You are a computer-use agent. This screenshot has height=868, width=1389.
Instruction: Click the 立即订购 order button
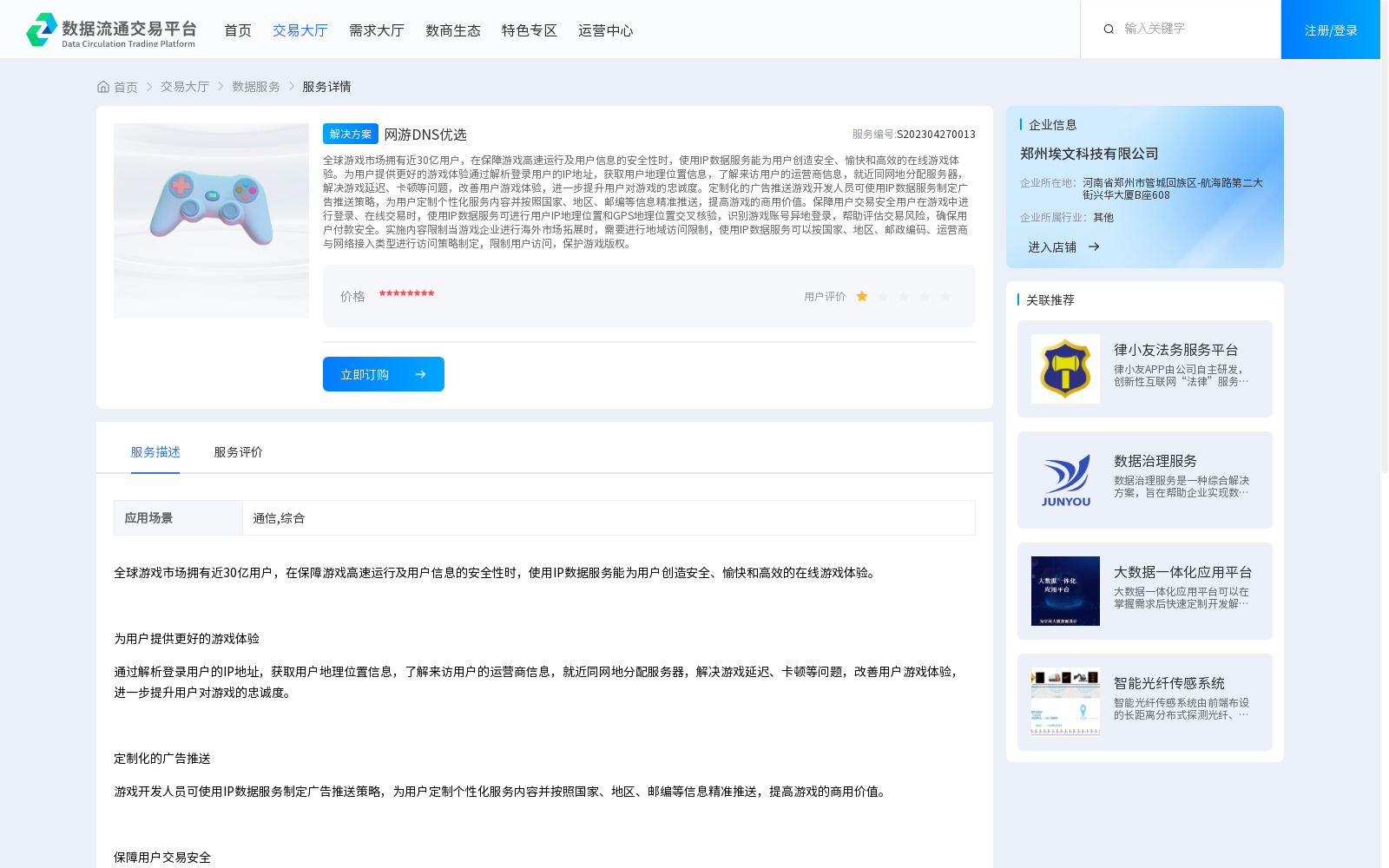click(x=384, y=374)
